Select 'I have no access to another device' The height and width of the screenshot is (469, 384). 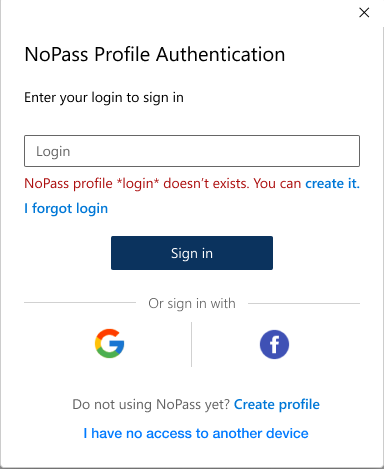[x=196, y=433]
